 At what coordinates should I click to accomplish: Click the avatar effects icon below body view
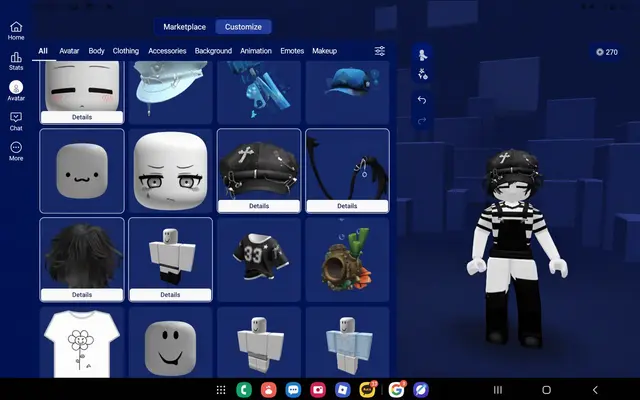(422, 74)
